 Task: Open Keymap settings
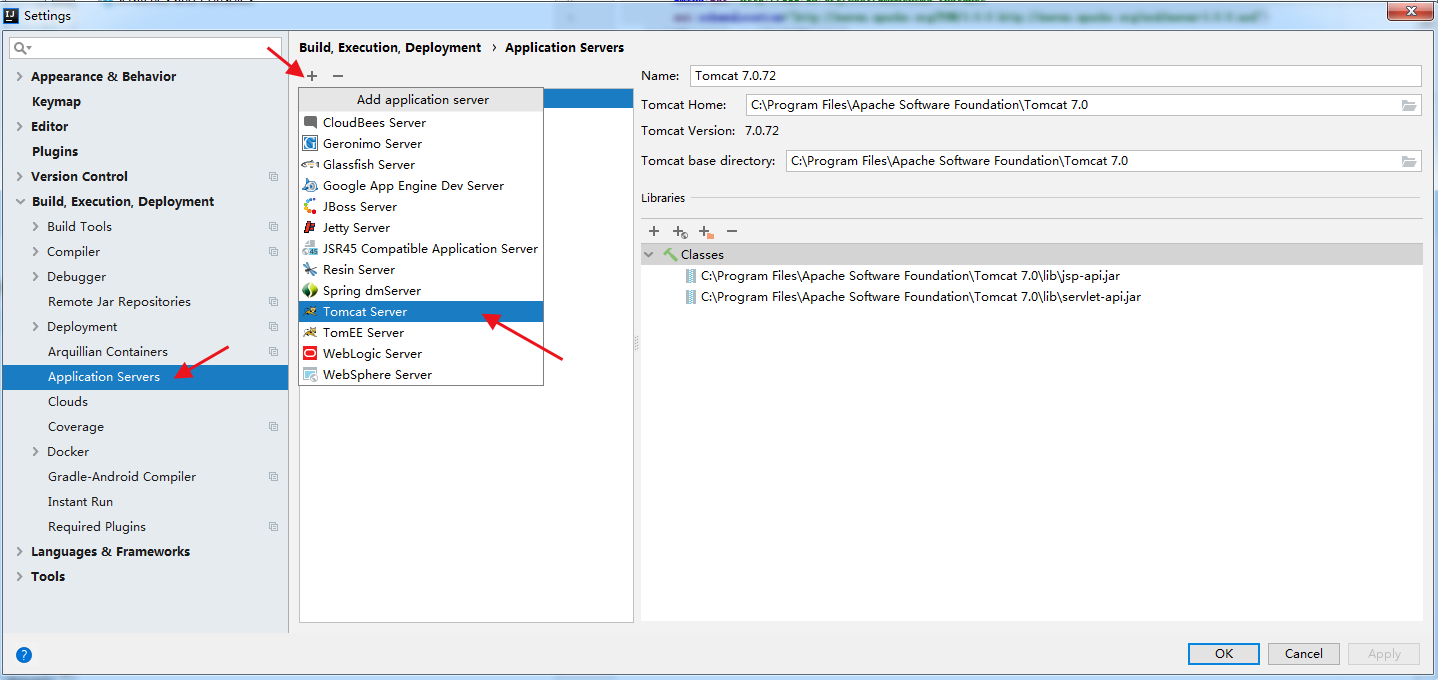[x=56, y=101]
